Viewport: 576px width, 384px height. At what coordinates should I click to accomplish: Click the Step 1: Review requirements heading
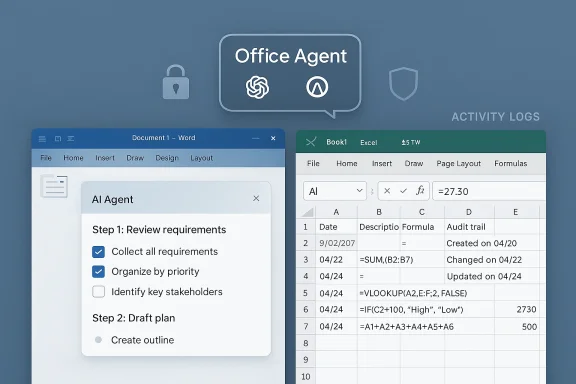(159, 230)
